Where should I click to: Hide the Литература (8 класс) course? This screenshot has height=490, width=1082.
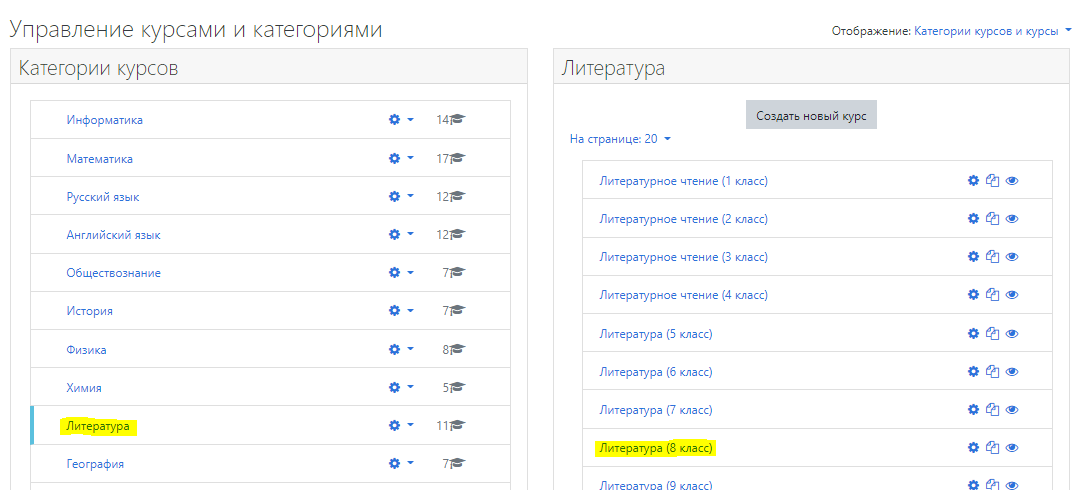[1012, 448]
